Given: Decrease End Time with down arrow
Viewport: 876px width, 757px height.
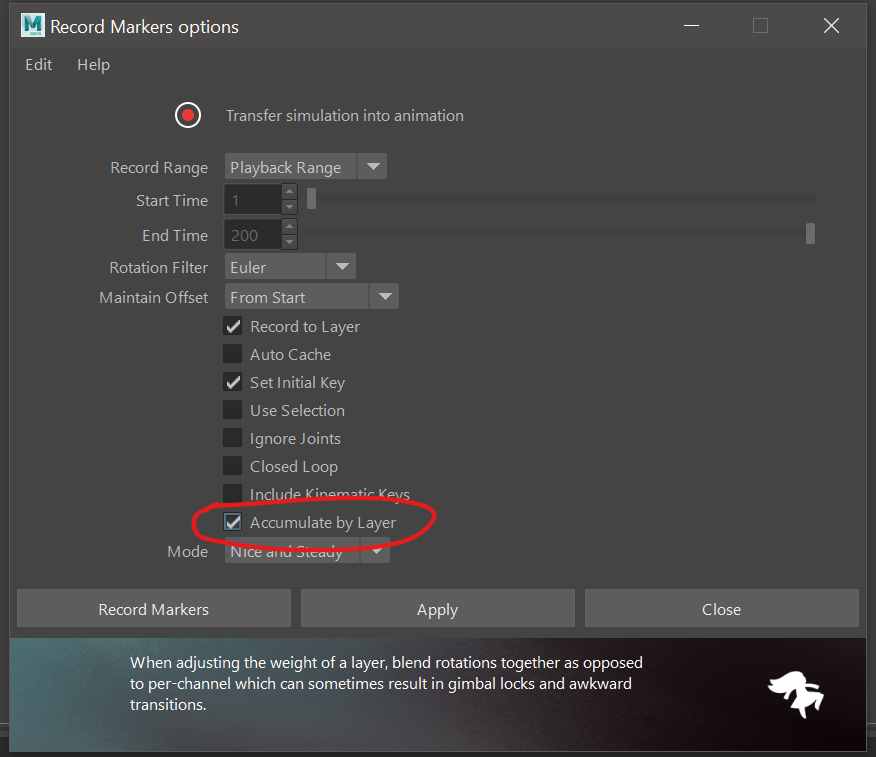Looking at the screenshot, I should pos(289,242).
